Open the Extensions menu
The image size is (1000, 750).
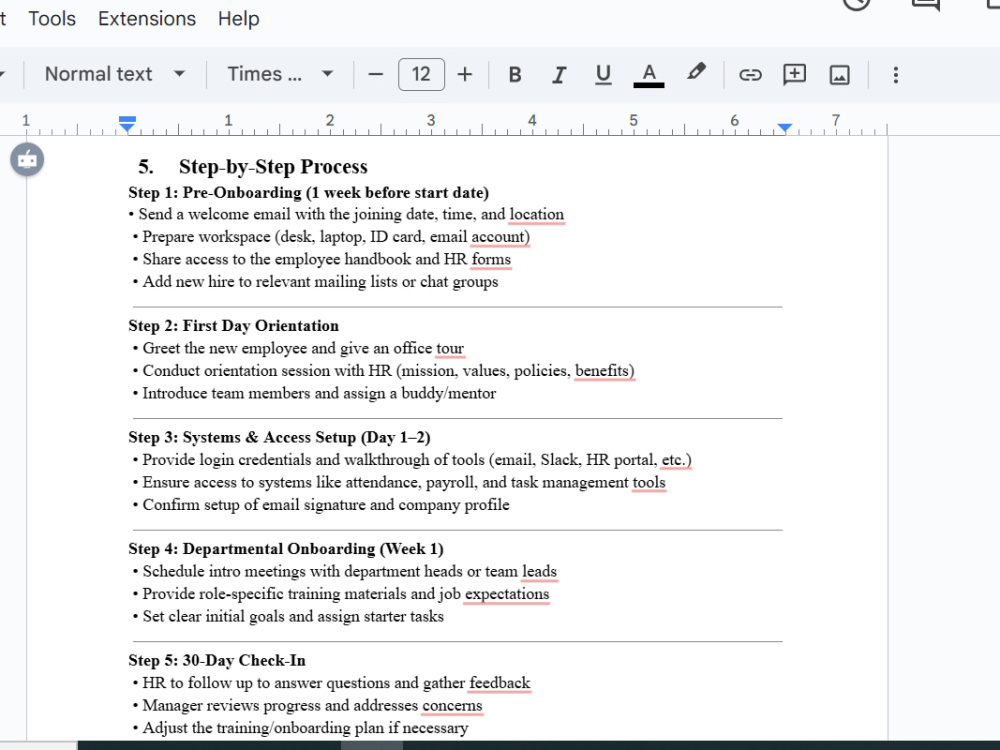click(x=147, y=18)
